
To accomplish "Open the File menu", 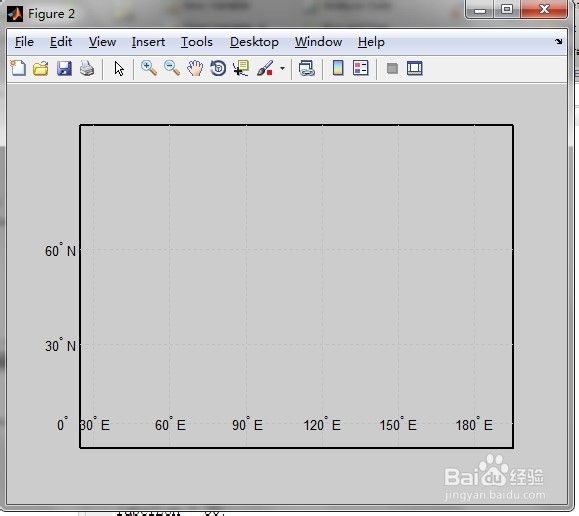I will tap(24, 42).
